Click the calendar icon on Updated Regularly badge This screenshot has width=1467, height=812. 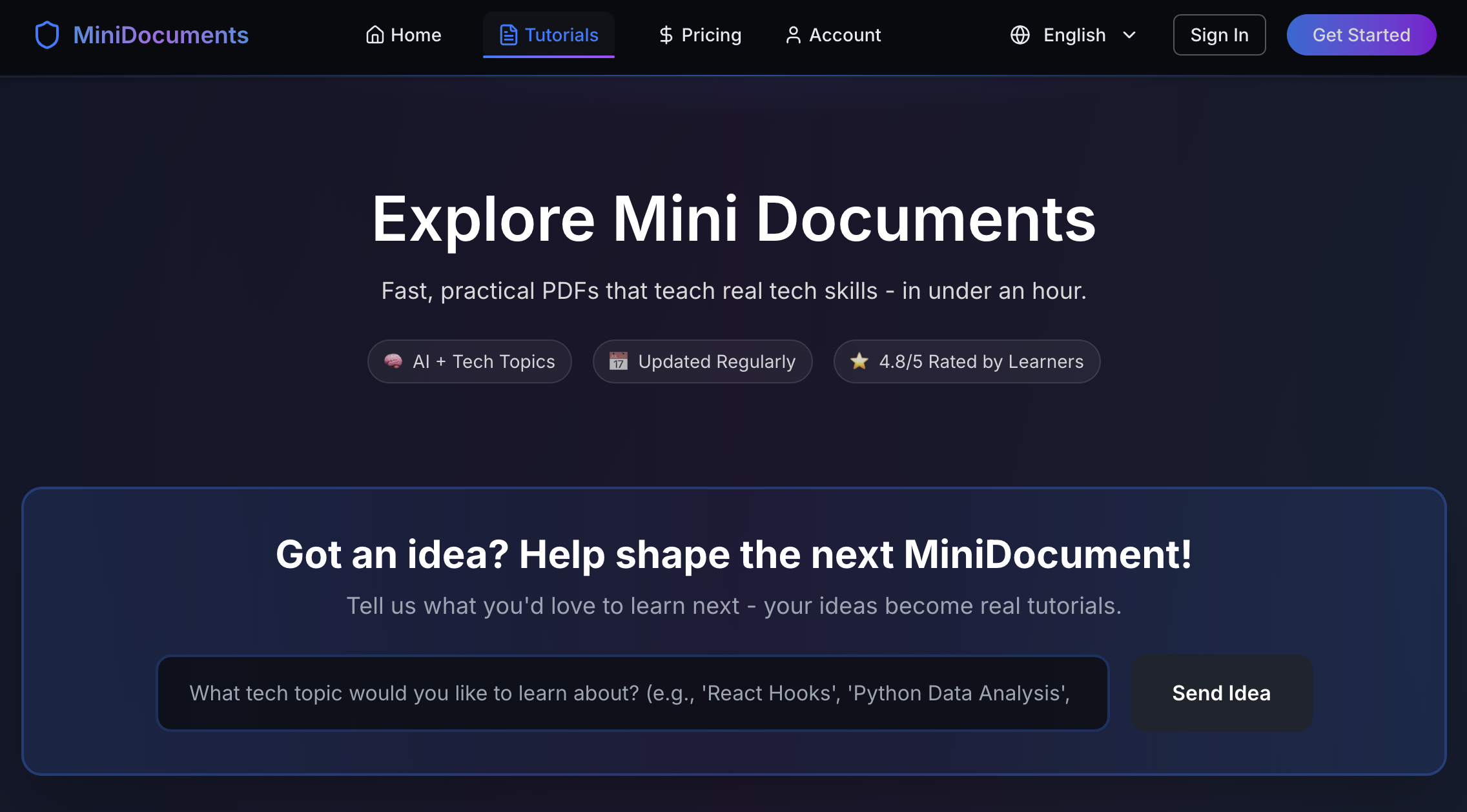point(618,361)
